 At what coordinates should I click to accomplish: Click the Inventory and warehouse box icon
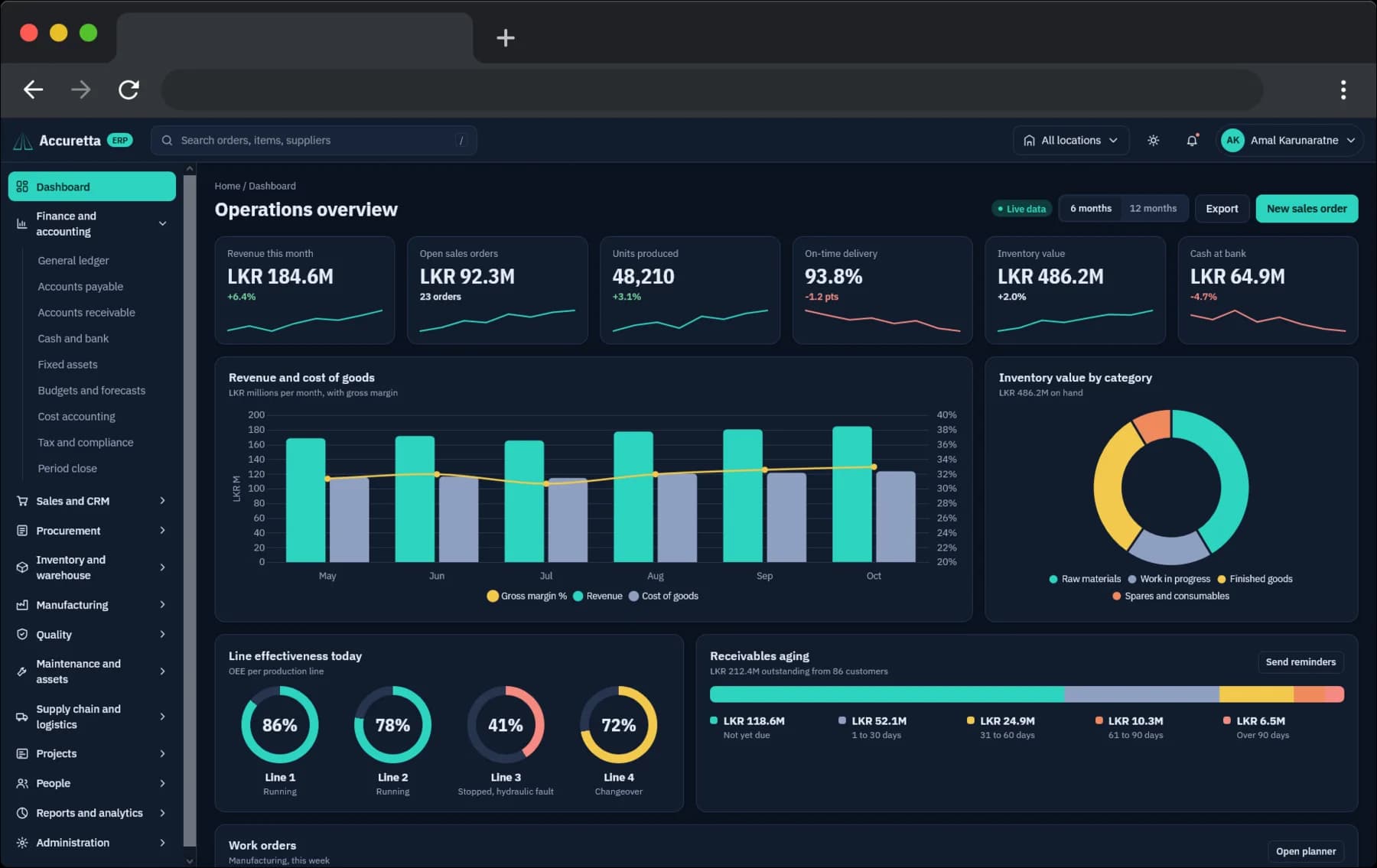[x=22, y=567]
